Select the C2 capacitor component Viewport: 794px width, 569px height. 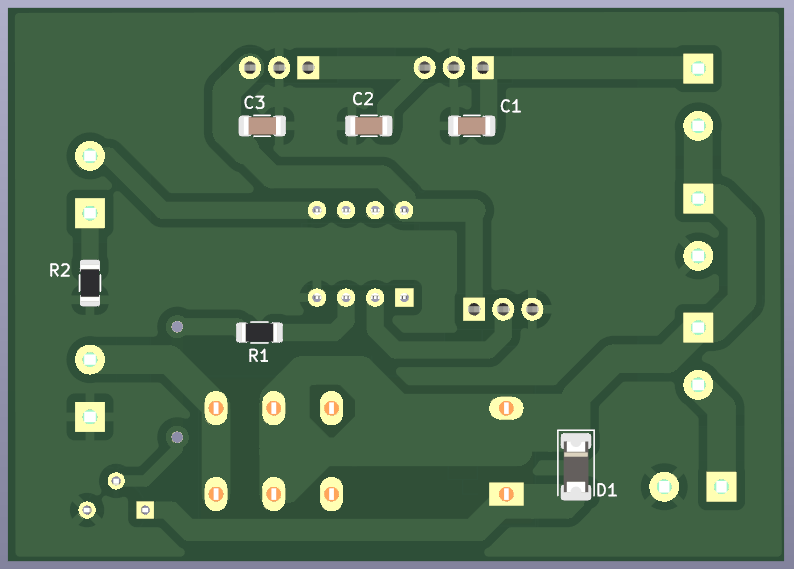click(369, 125)
